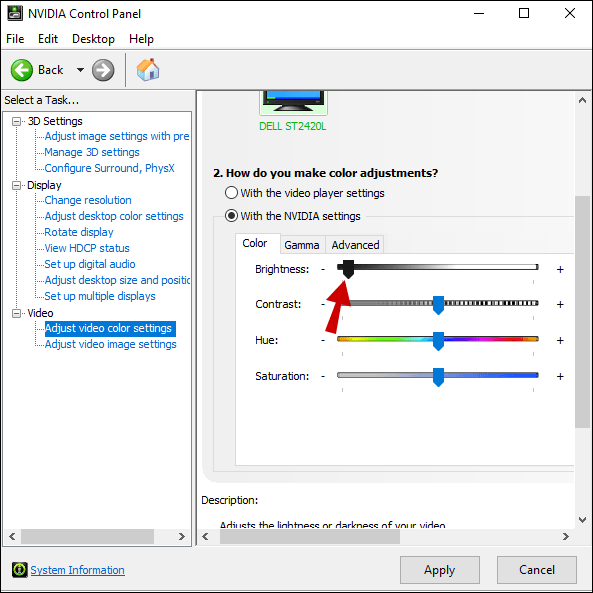Collapse the Video tree node
The image size is (593, 593).
tap(16, 314)
